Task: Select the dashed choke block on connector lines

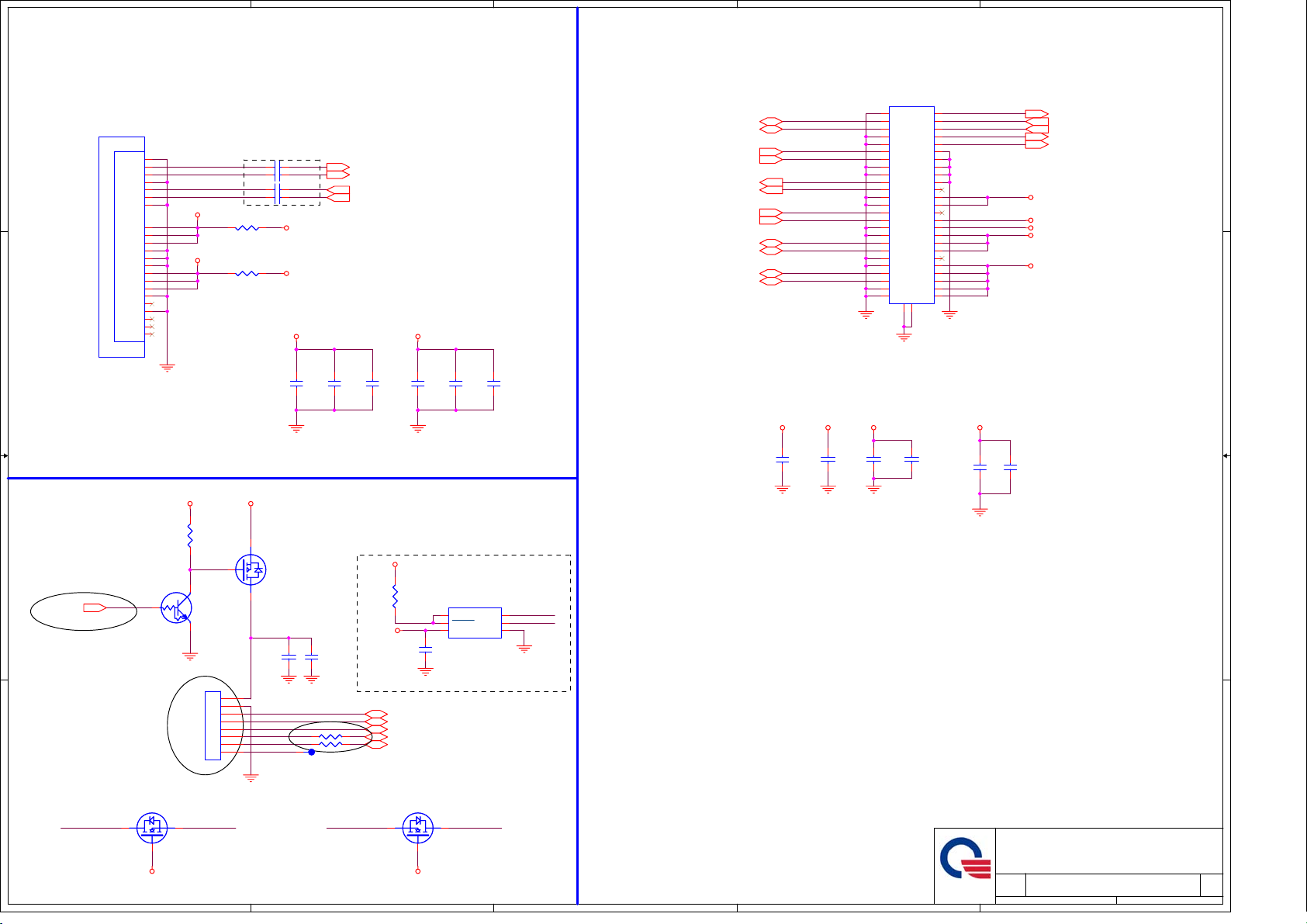Action: tap(282, 182)
